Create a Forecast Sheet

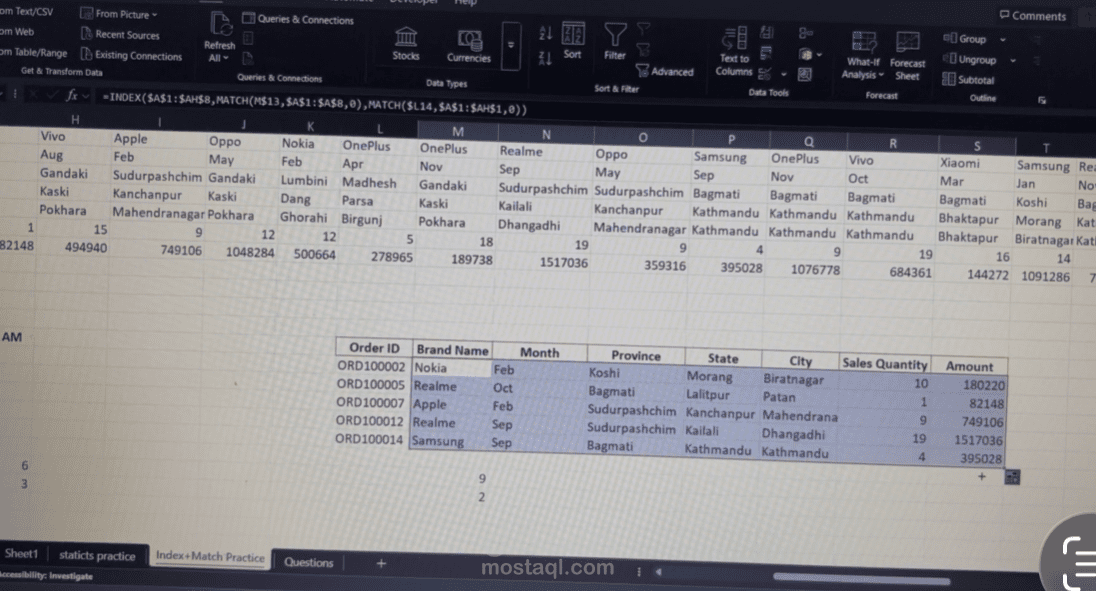907,45
